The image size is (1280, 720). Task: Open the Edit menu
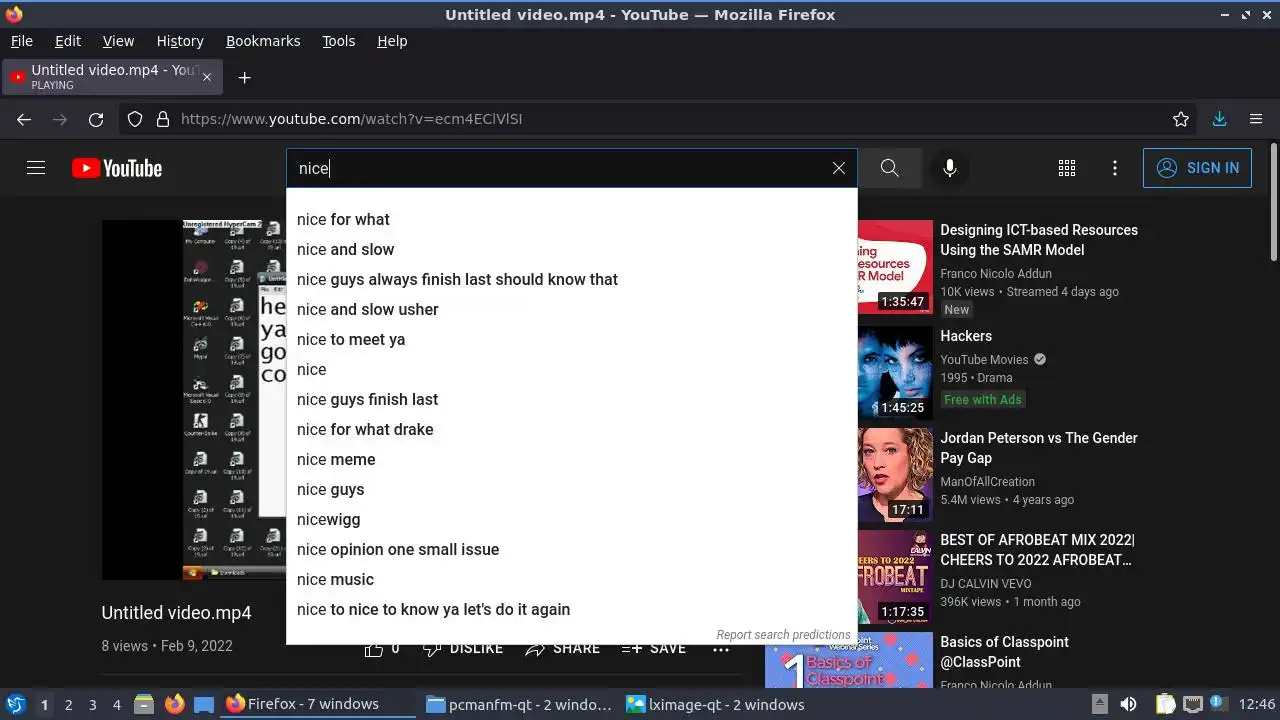[x=68, y=41]
